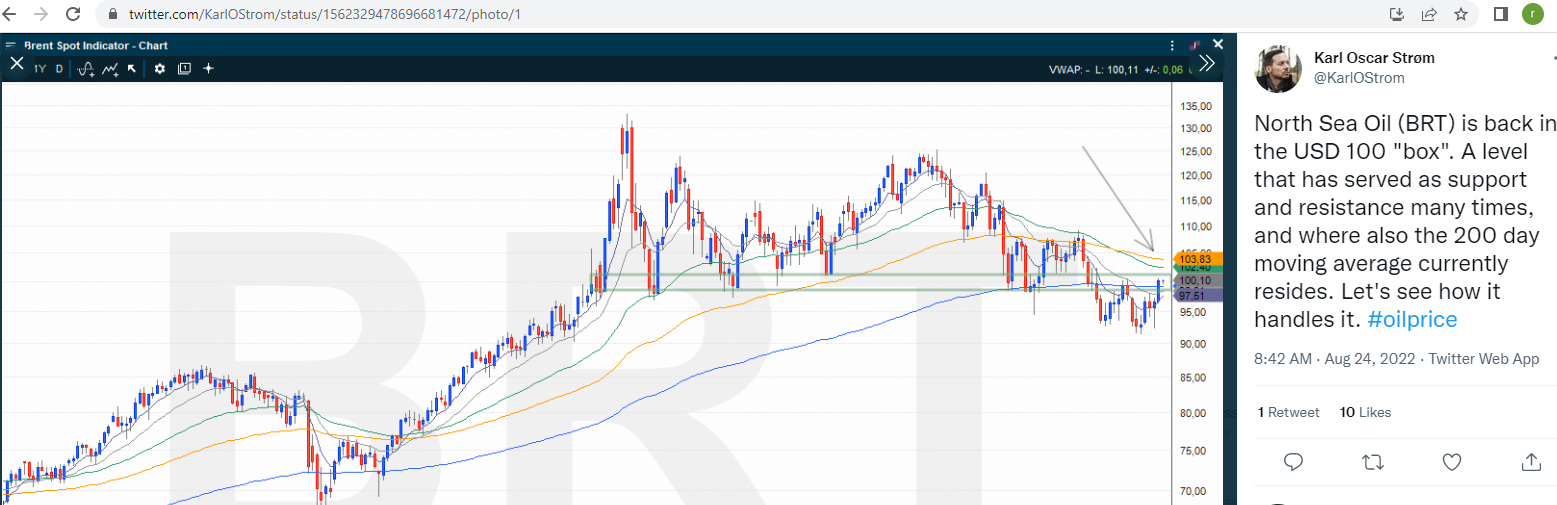The height and width of the screenshot is (505, 1557).
Task: Click the +/-: 0,06 change readout
Action: click(1163, 69)
